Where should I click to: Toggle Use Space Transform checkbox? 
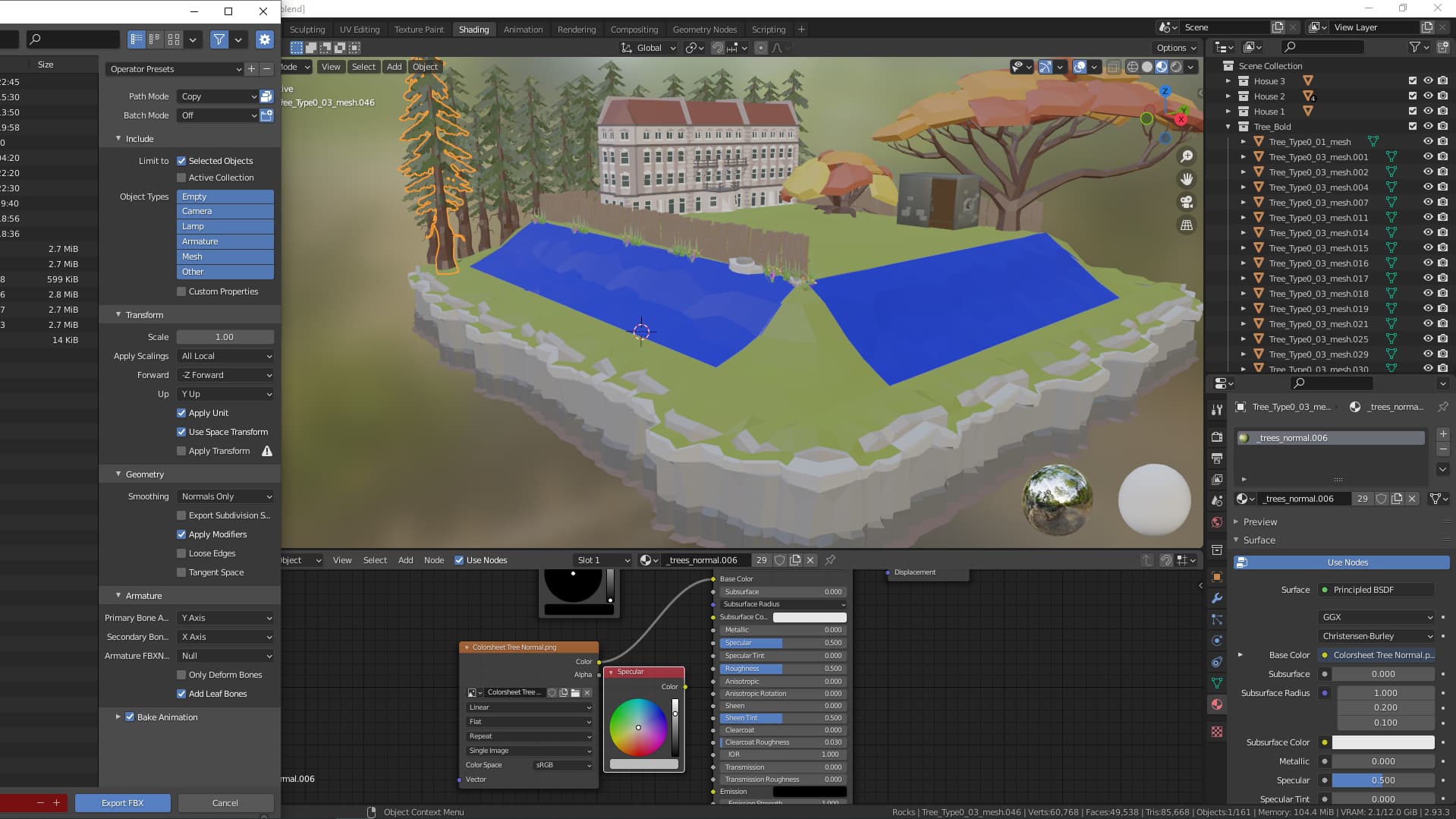pyautogui.click(x=181, y=432)
